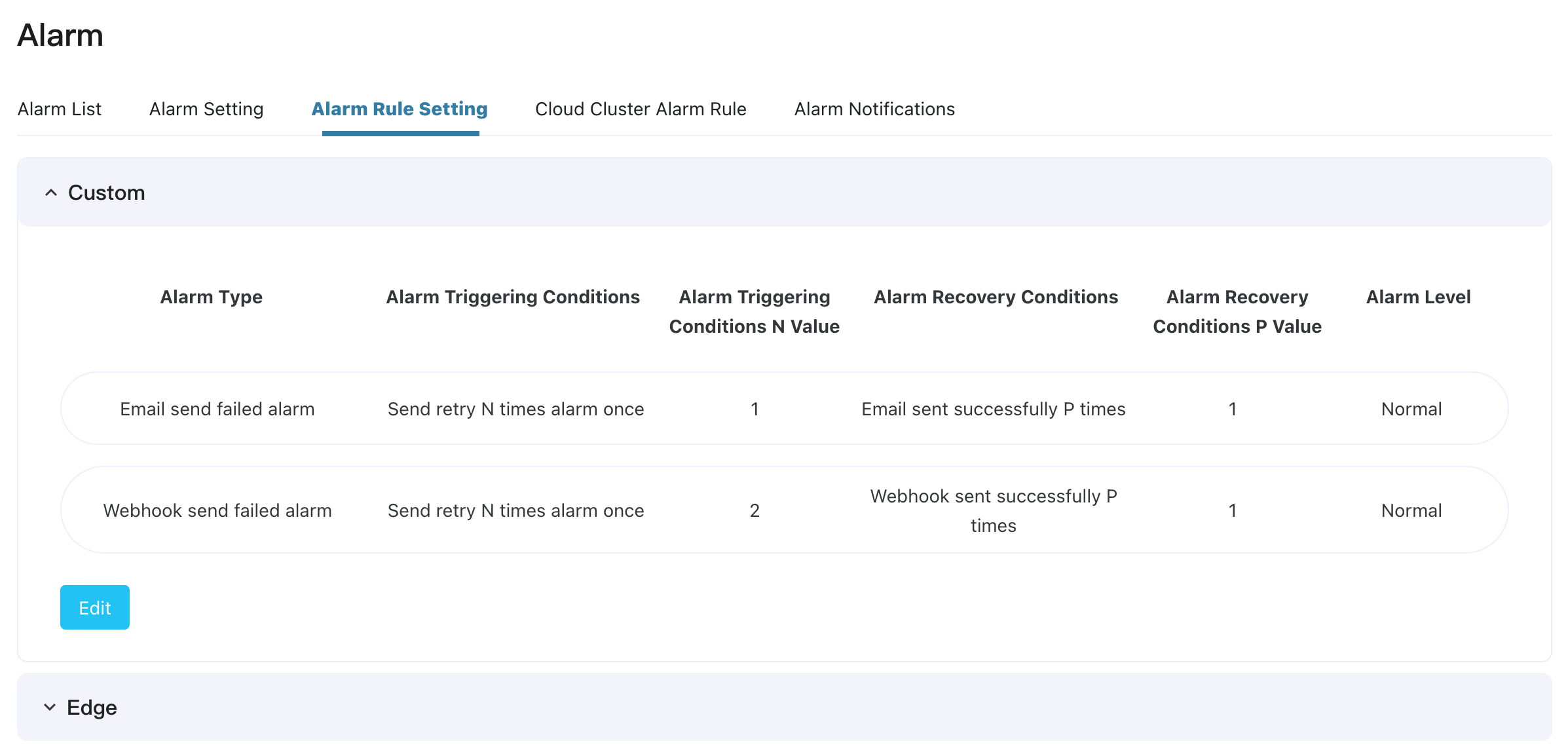Click Email sent successfully P times cell
Screen dimensions: 1568x756
pos(993,409)
